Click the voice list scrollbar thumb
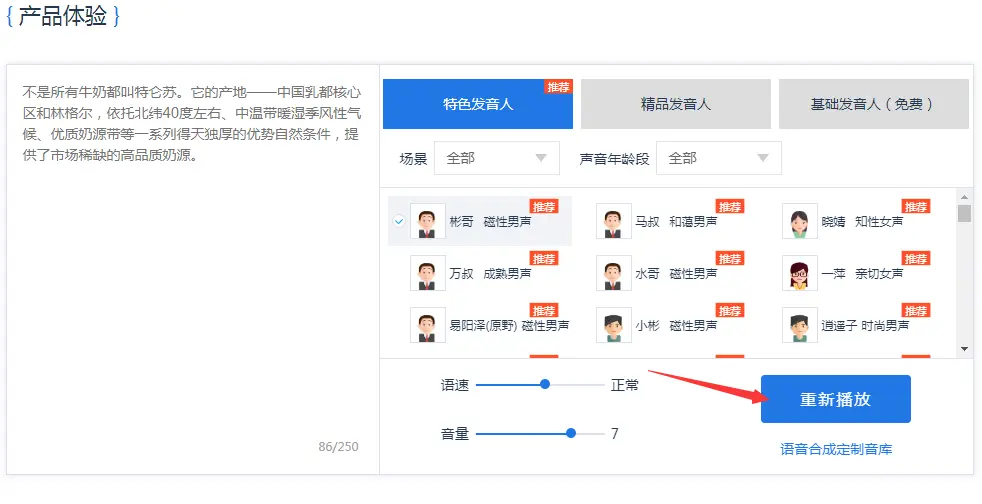Screen dimensions: 982x504 coord(964,213)
